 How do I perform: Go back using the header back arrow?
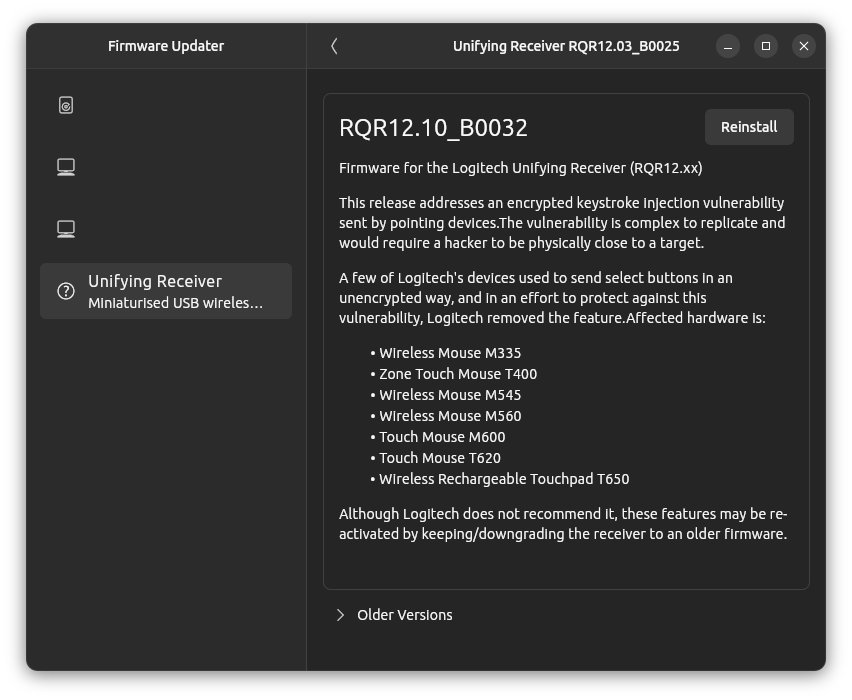334,46
